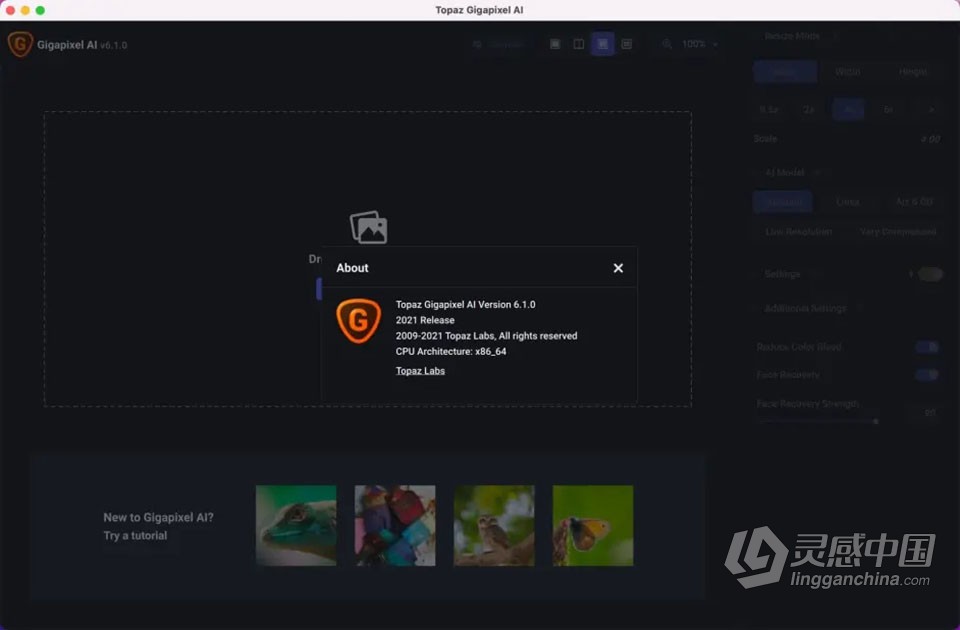This screenshot has width=960, height=630.
Task: Choose the 4x scale option
Action: [849, 110]
